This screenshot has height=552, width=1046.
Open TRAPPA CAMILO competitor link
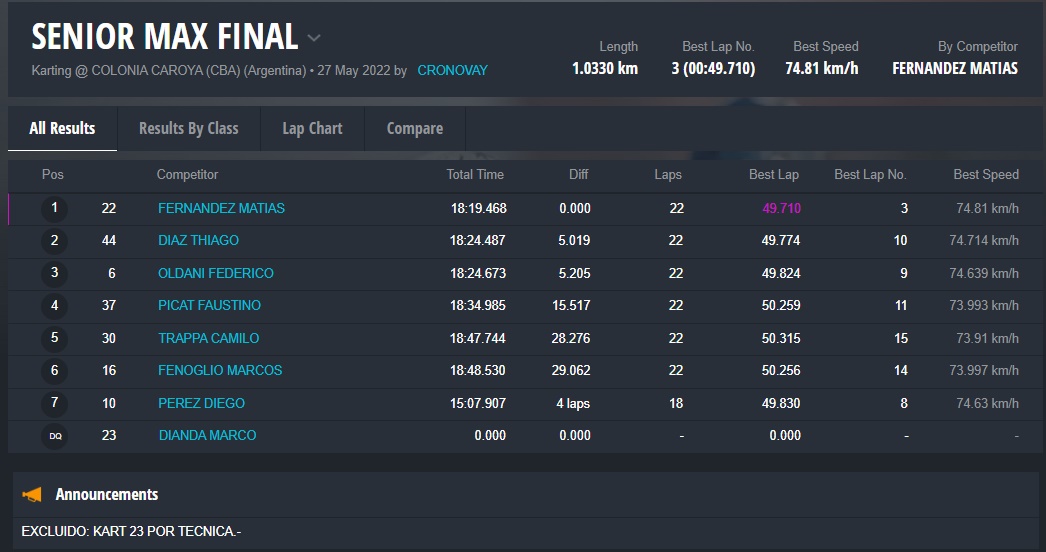click(208, 338)
